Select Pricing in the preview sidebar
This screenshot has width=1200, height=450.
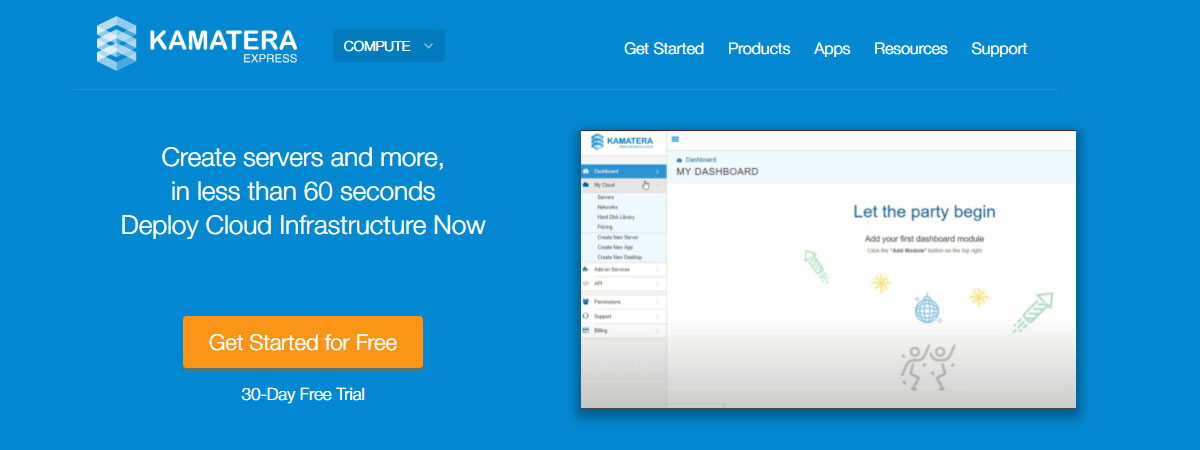(x=604, y=227)
